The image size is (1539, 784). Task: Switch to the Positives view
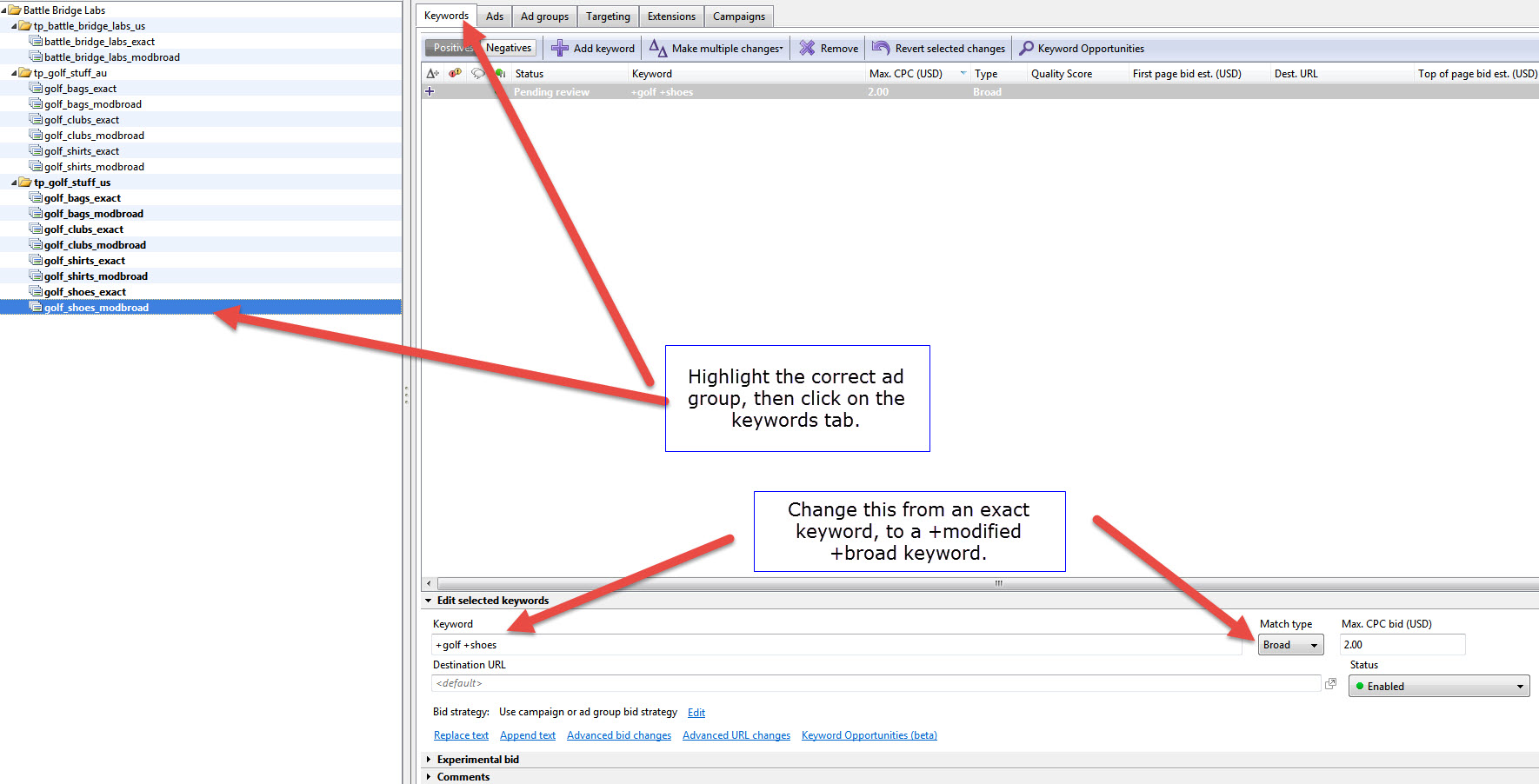click(451, 48)
